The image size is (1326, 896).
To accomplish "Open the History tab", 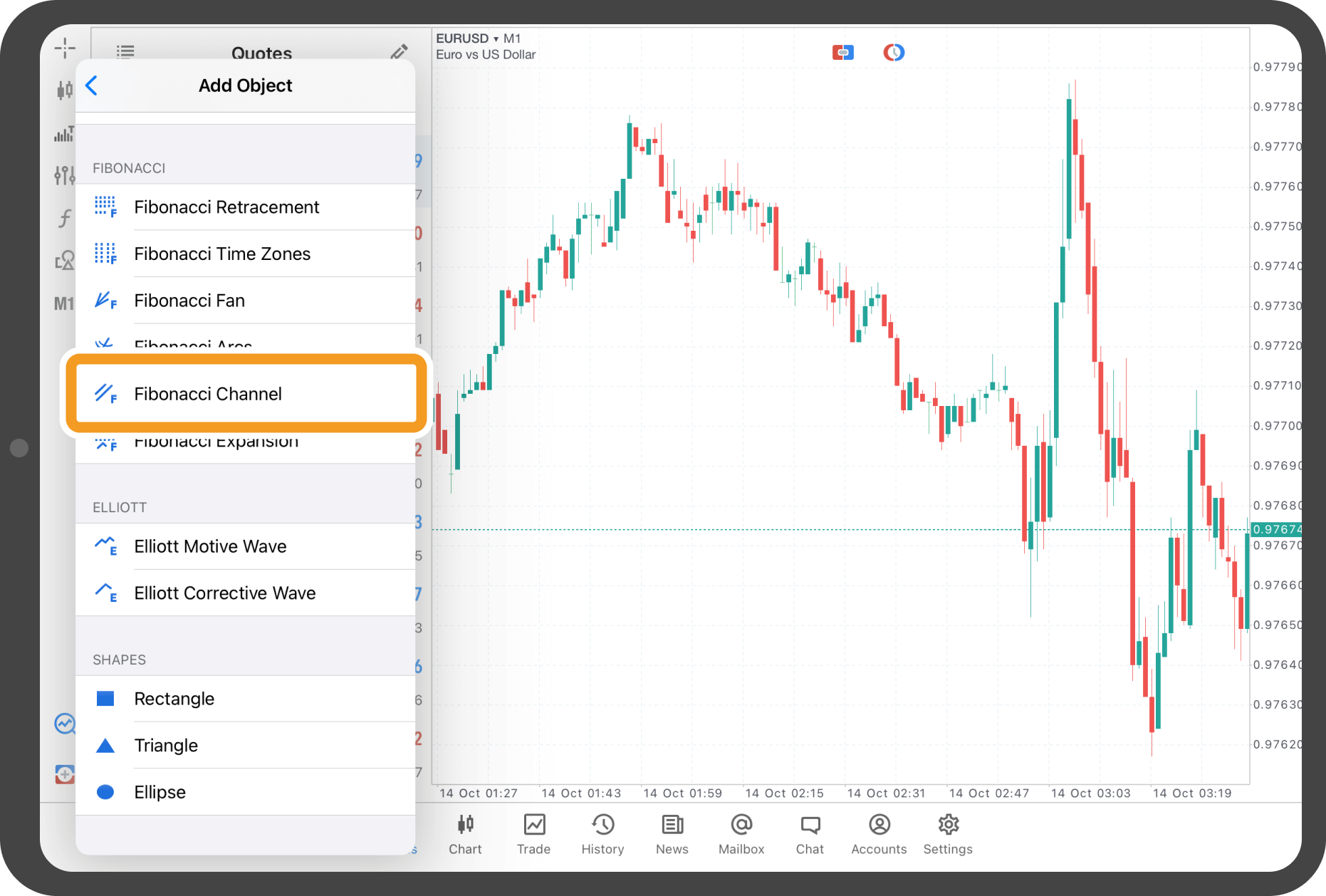I will [x=602, y=834].
